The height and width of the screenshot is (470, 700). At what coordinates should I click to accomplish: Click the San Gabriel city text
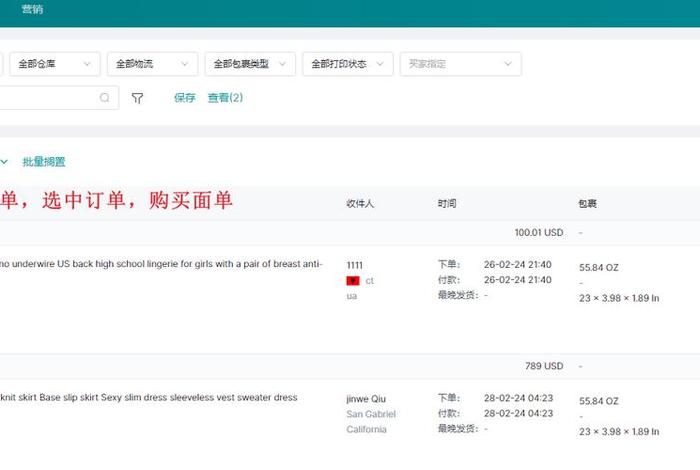coord(371,414)
